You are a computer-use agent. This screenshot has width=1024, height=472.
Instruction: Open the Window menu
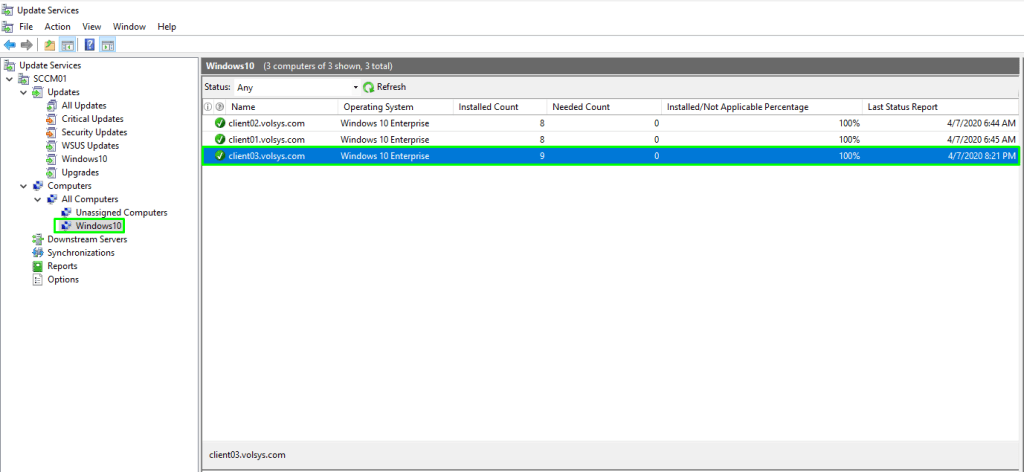coord(128,26)
